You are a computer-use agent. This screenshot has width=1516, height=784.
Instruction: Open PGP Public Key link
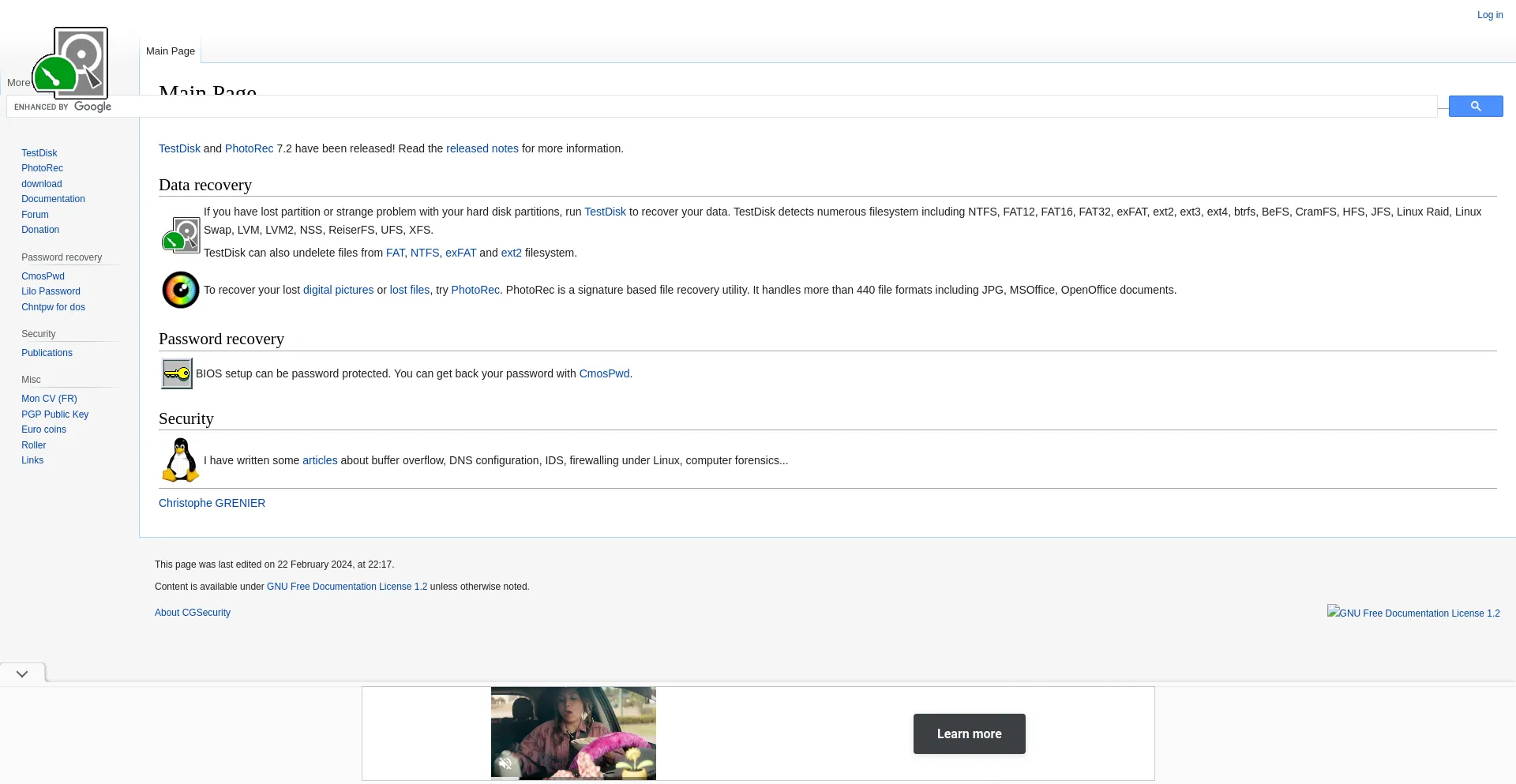tap(54, 415)
